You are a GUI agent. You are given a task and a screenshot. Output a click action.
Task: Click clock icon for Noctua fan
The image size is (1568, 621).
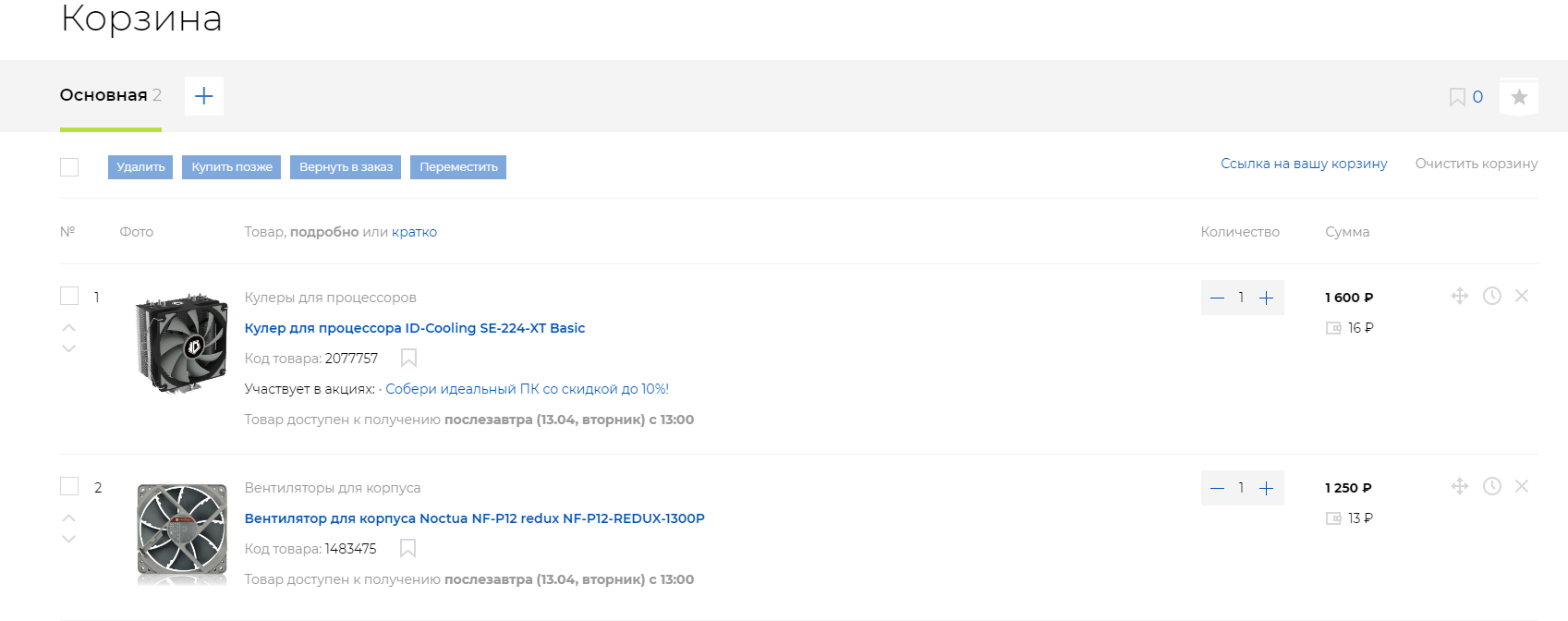pos(1492,486)
